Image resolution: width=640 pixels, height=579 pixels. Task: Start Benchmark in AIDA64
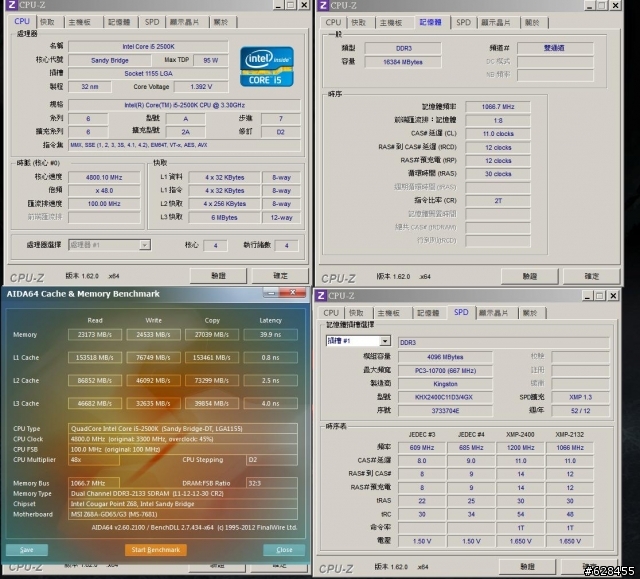156,550
